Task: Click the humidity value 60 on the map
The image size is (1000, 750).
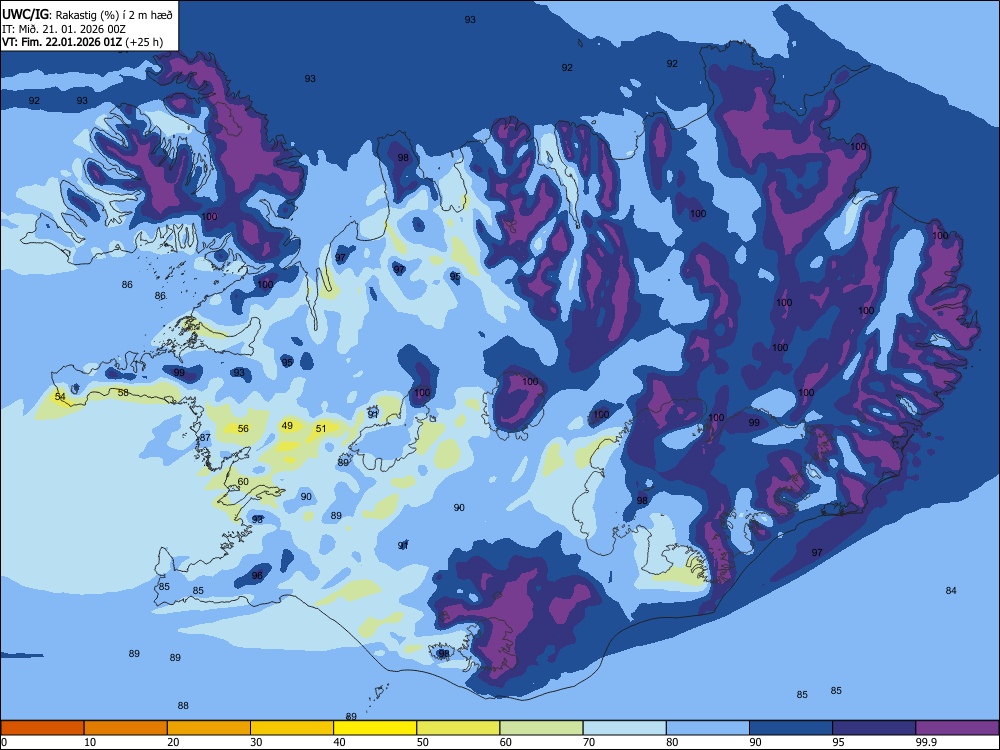Action: click(243, 482)
